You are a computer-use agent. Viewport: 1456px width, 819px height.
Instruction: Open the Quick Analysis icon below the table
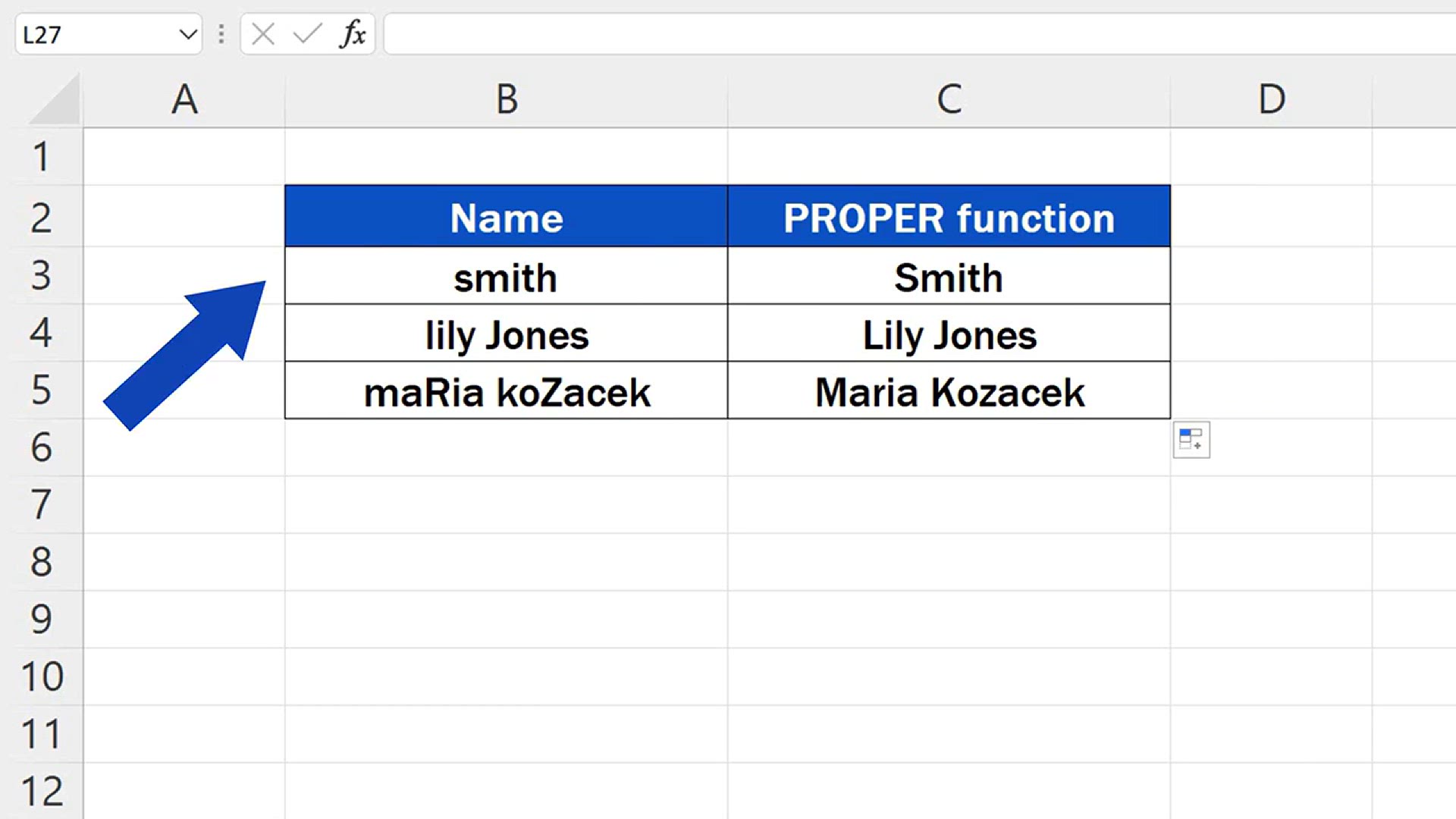click(x=1191, y=440)
